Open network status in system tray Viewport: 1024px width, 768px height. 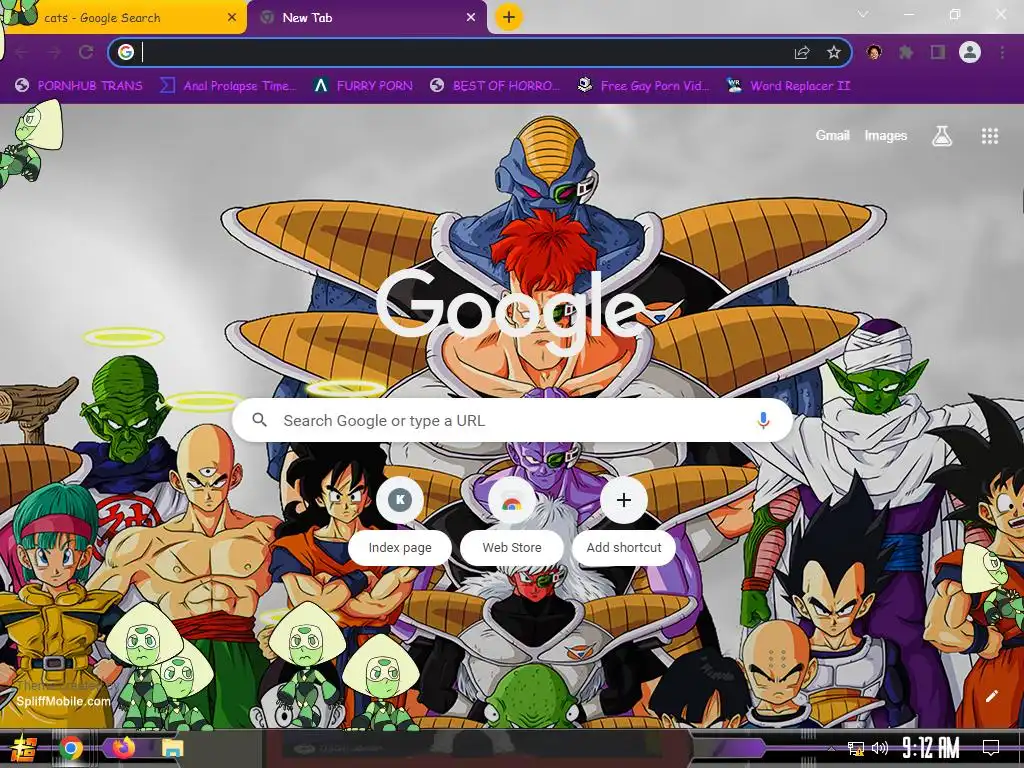pos(856,748)
